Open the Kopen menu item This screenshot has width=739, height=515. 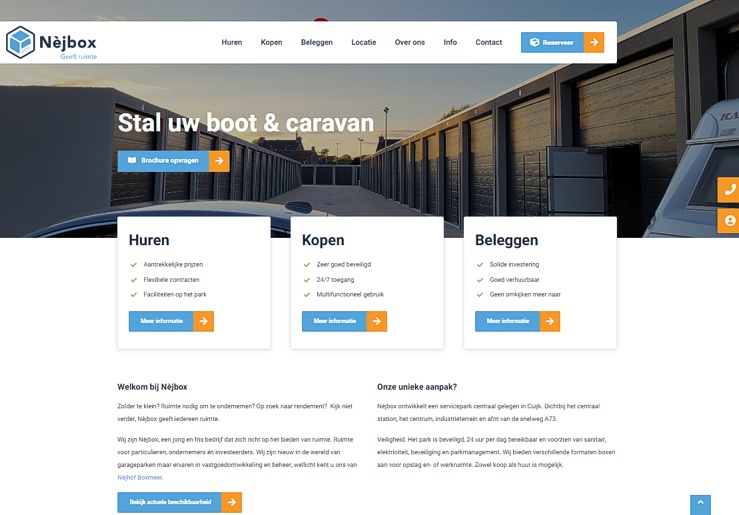point(271,42)
